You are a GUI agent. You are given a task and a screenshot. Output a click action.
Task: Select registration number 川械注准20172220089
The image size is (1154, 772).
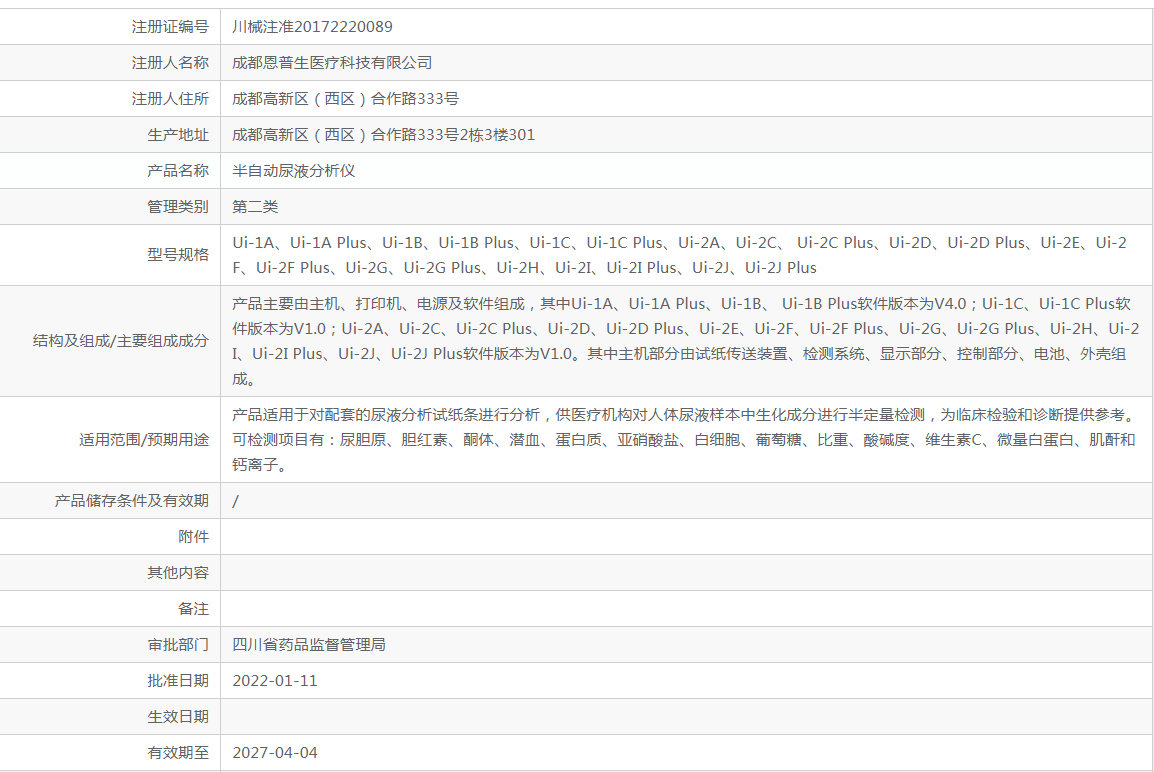(312, 26)
